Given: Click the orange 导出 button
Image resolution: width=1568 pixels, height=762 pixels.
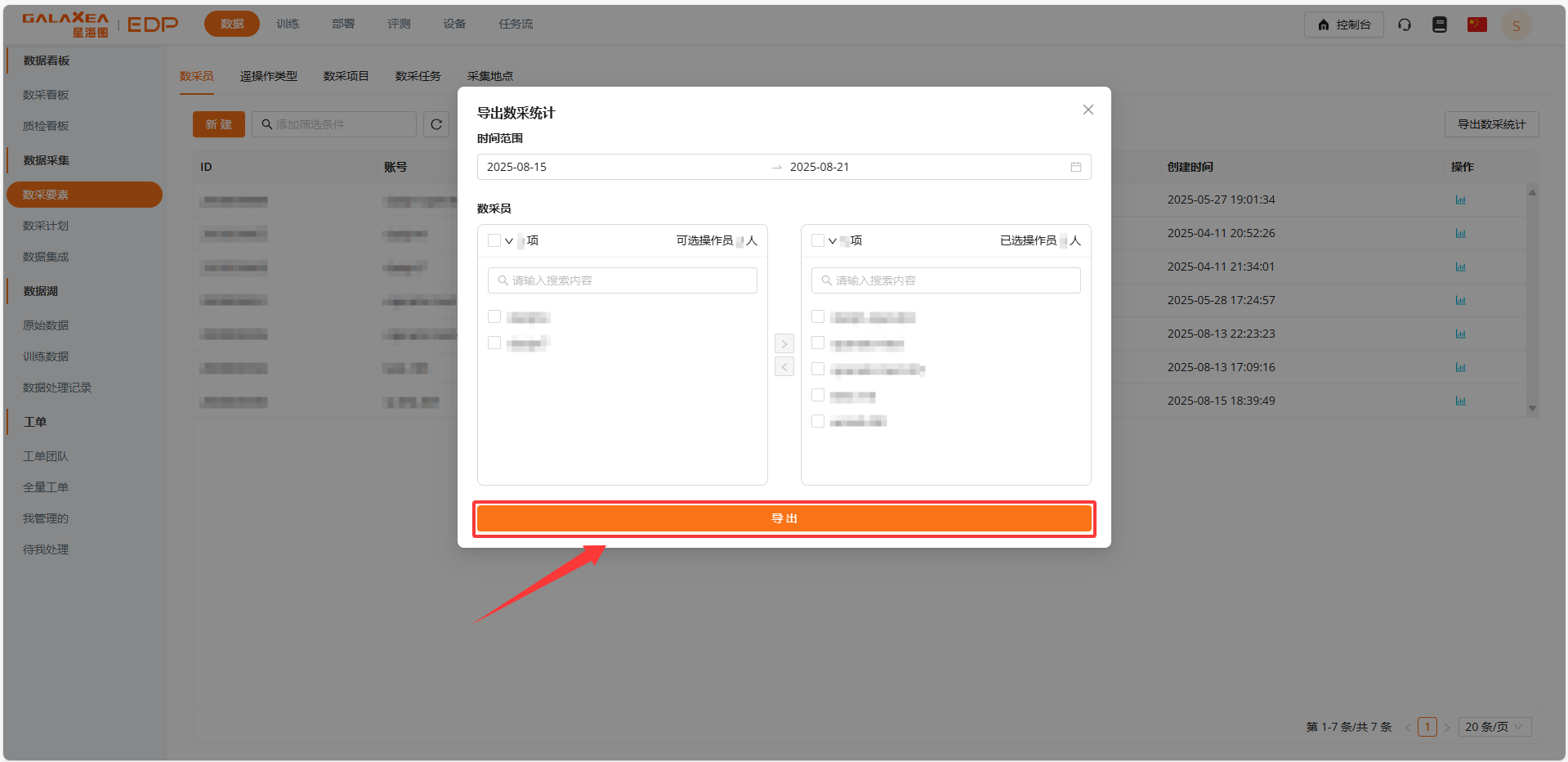Looking at the screenshot, I should coord(784,518).
